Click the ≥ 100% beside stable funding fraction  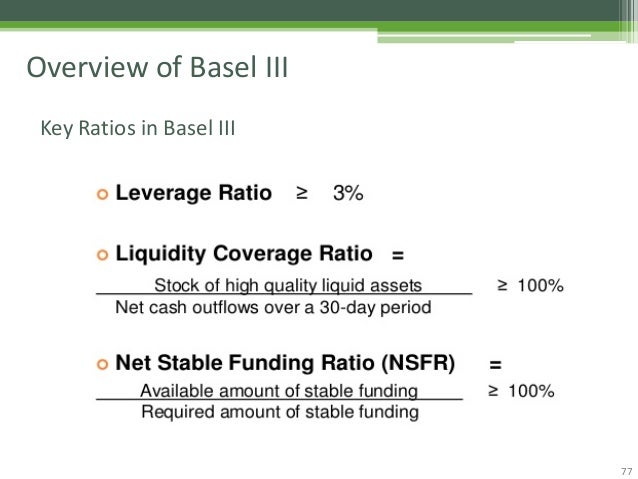point(520,391)
